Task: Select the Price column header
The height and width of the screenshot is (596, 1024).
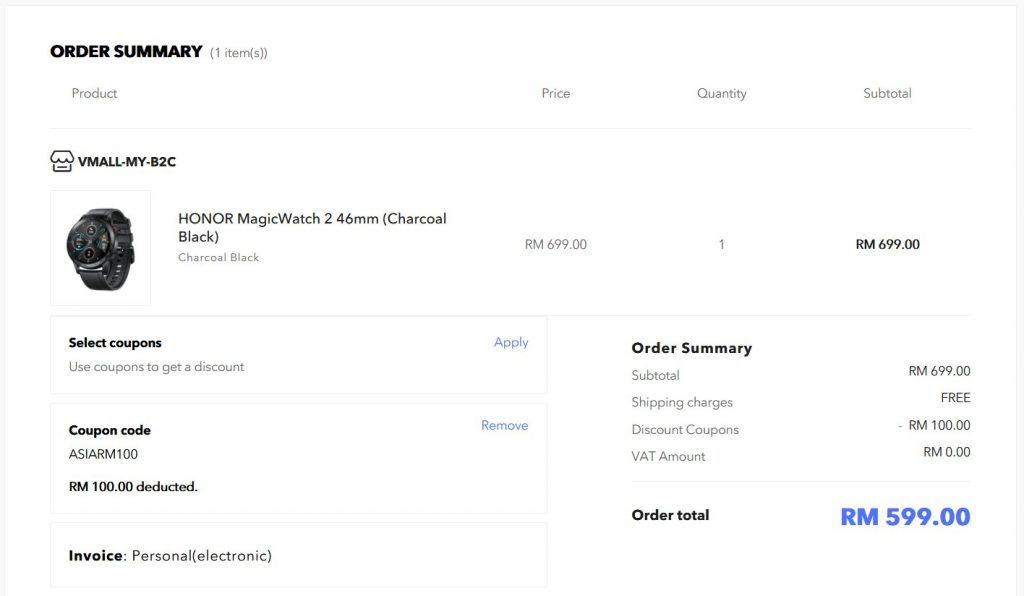Action: tap(556, 93)
